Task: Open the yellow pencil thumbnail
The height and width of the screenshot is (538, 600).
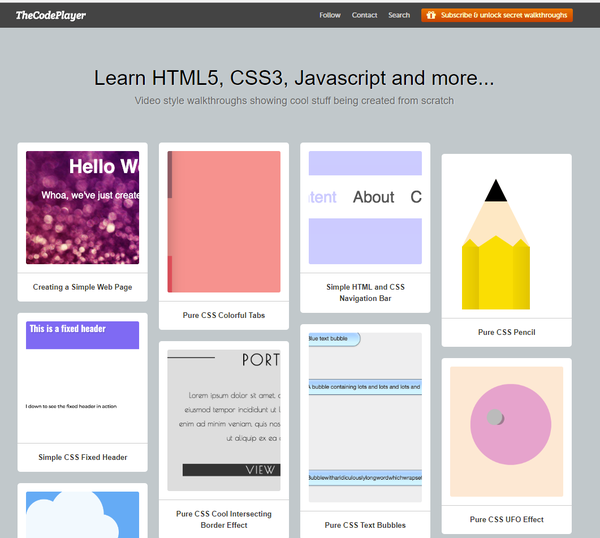Action: pyautogui.click(x=496, y=244)
